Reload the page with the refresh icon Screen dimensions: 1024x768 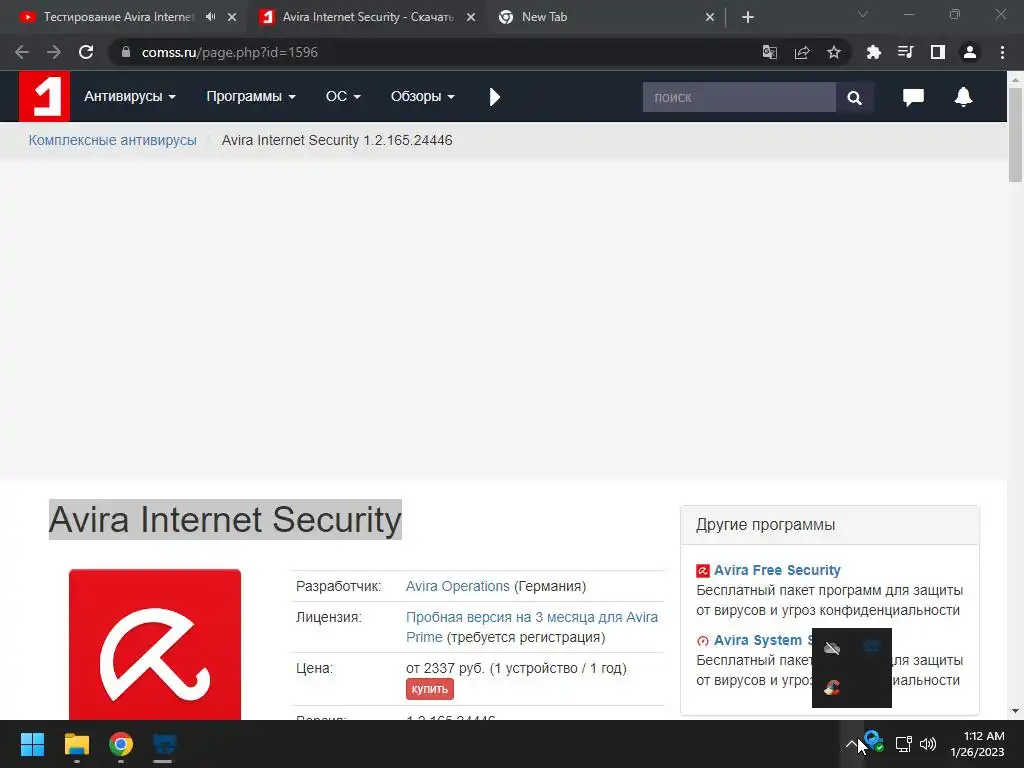(86, 52)
